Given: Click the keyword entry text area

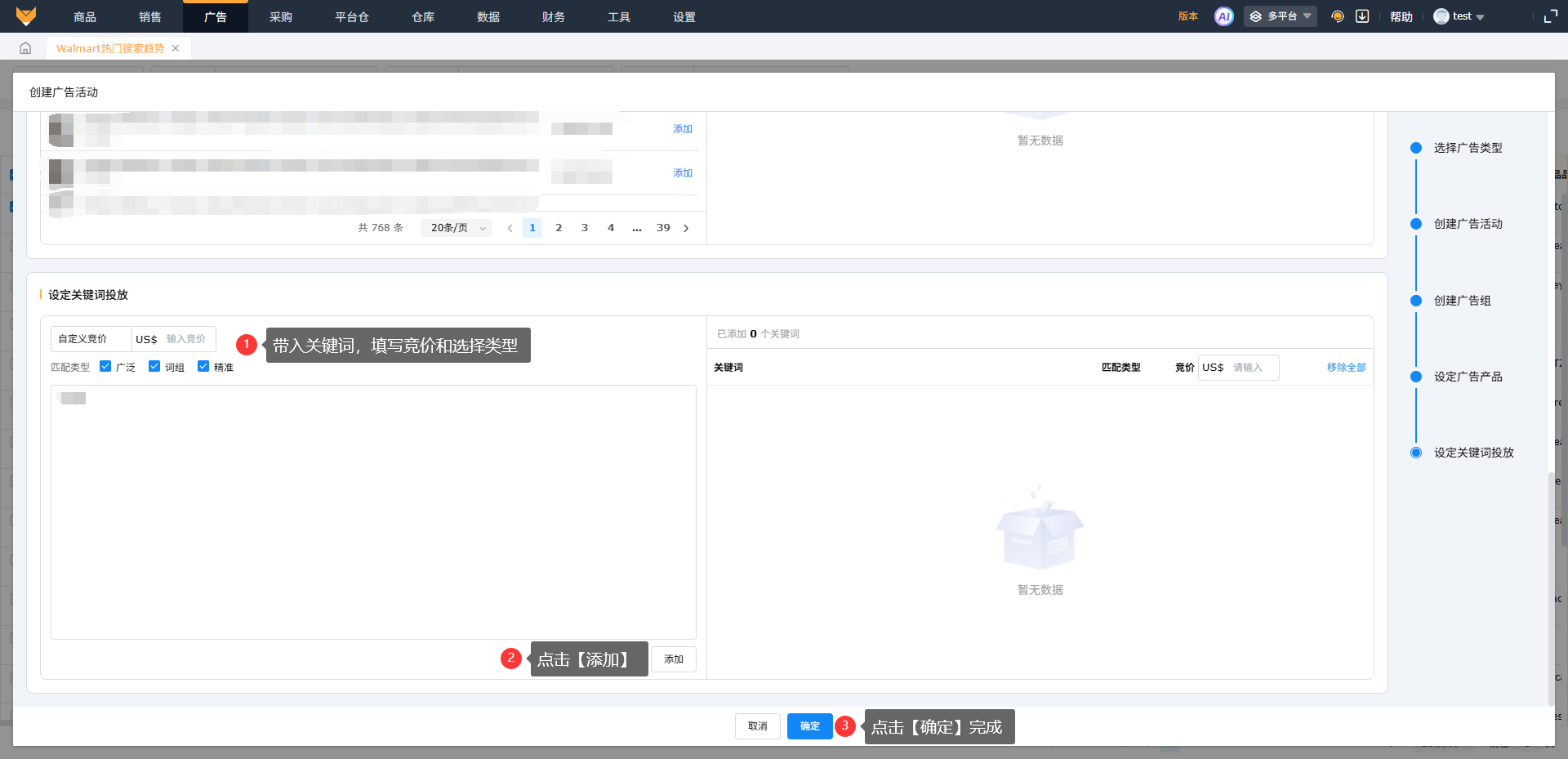Looking at the screenshot, I should (373, 512).
